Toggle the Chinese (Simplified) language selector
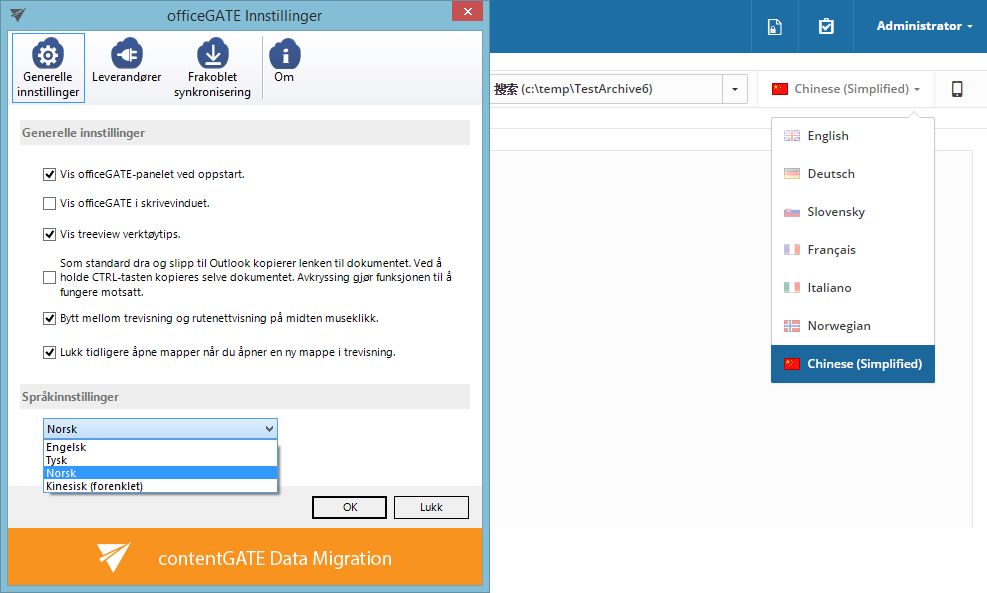This screenshot has height=593, width=987. [846, 89]
